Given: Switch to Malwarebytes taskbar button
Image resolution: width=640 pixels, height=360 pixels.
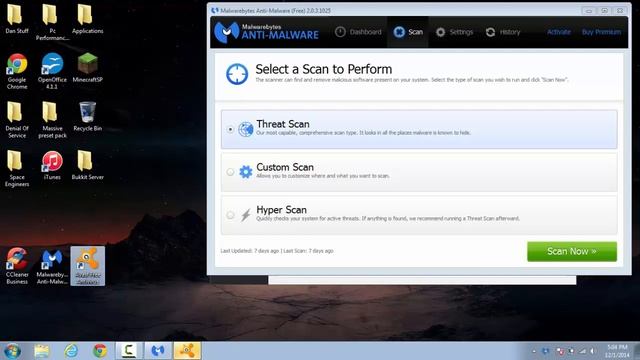Looking at the screenshot, I should [158, 351].
